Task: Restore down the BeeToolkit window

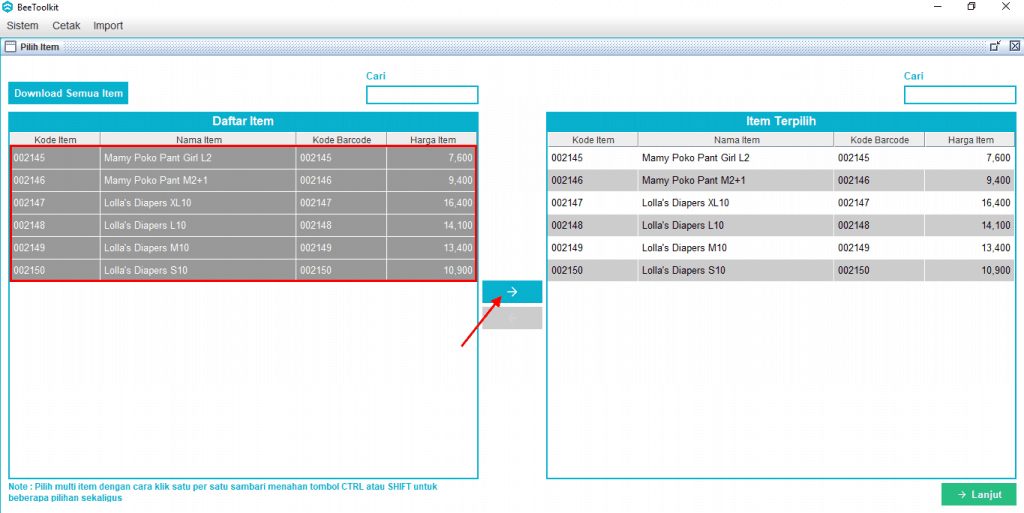Action: (971, 7)
